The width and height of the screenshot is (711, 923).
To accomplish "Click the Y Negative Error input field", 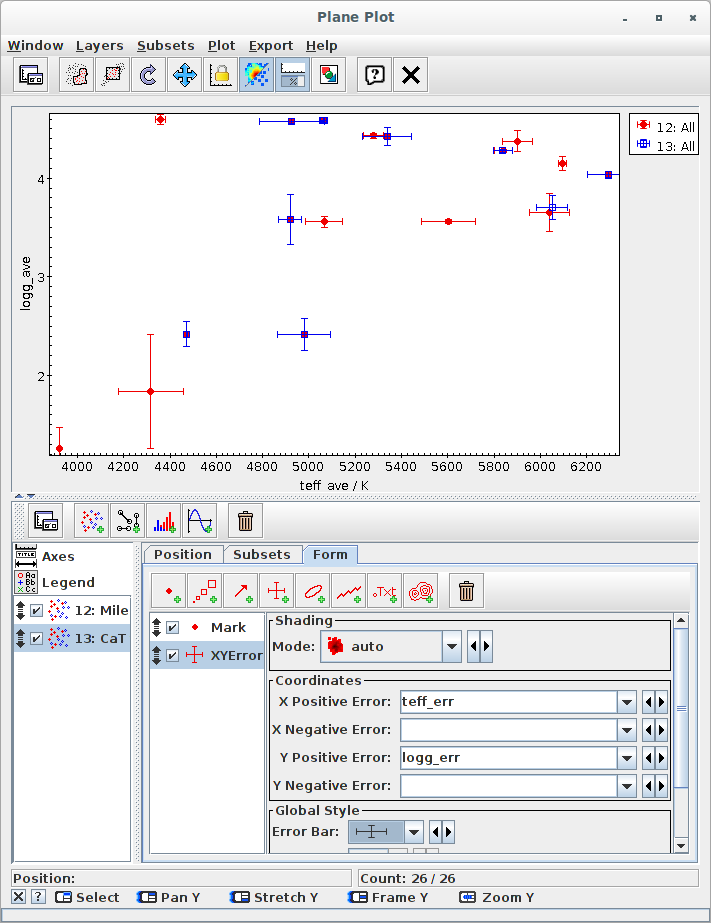I will (x=509, y=786).
